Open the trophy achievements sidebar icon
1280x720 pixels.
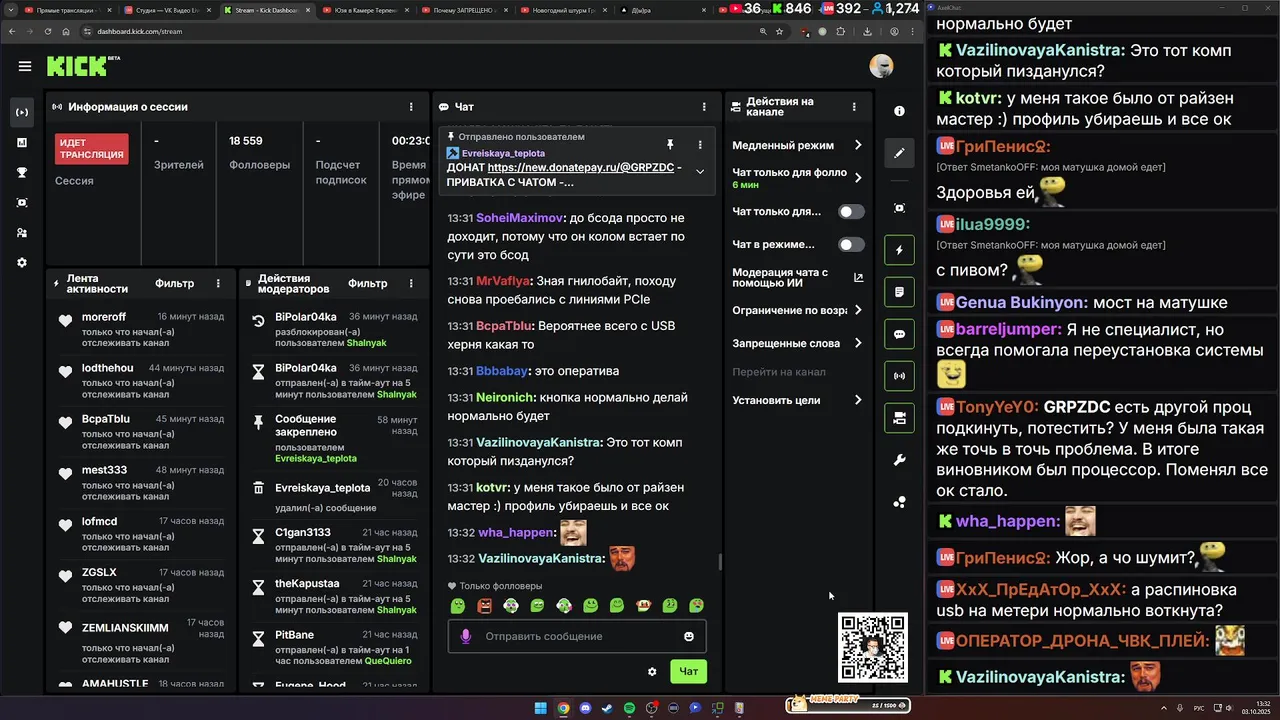[22, 173]
